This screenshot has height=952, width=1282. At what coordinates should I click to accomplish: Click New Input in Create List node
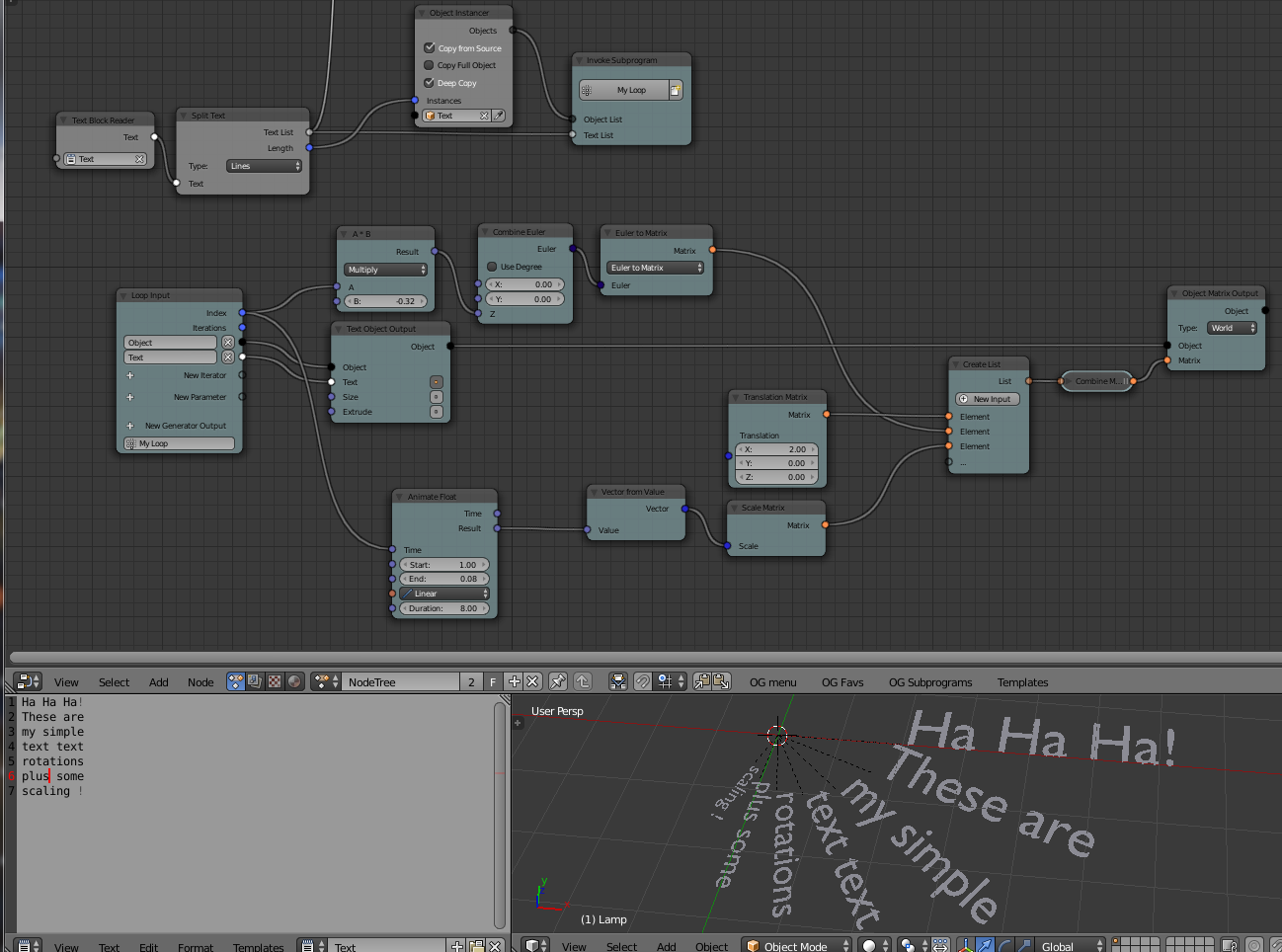click(x=987, y=399)
